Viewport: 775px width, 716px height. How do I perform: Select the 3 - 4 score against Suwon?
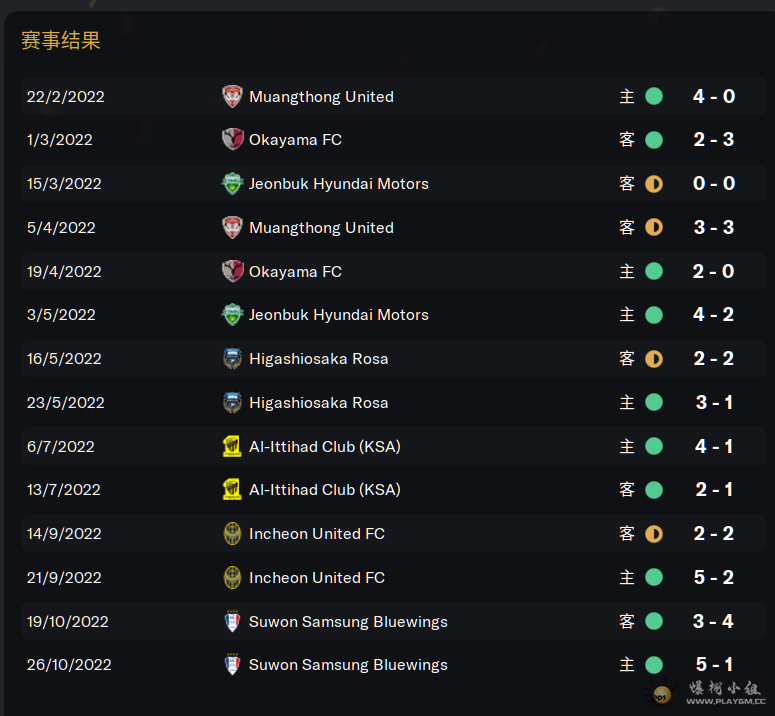click(714, 621)
